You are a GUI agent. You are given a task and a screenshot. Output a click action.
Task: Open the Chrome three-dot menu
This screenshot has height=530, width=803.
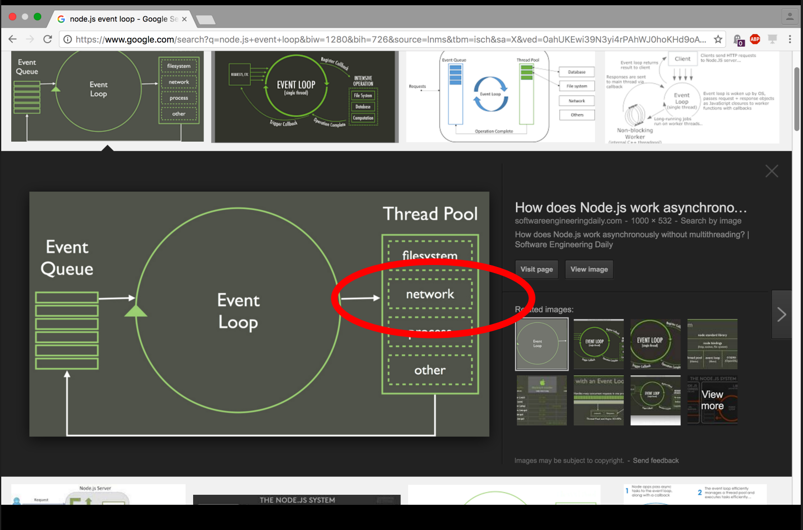[790, 39]
